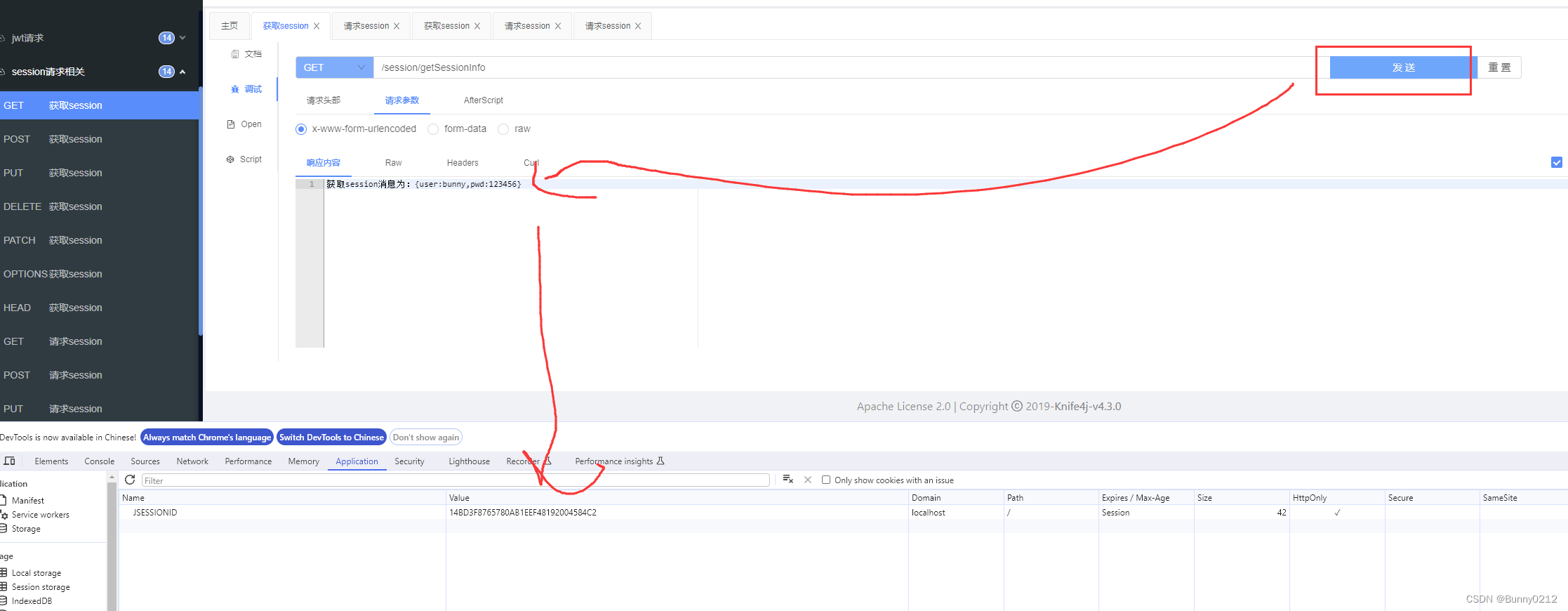Open the 响应内容 response tab
Image resolution: width=1568 pixels, height=611 pixels.
[x=324, y=163]
